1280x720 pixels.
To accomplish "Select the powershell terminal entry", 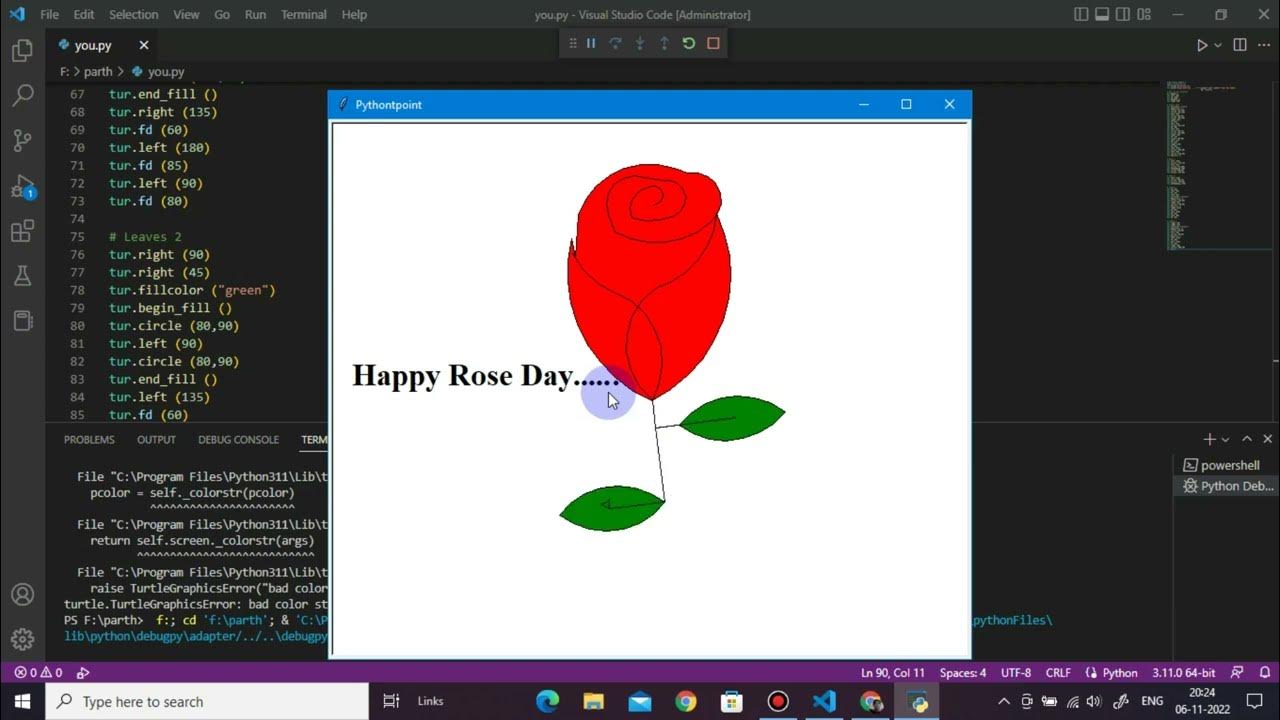I will (1228, 465).
